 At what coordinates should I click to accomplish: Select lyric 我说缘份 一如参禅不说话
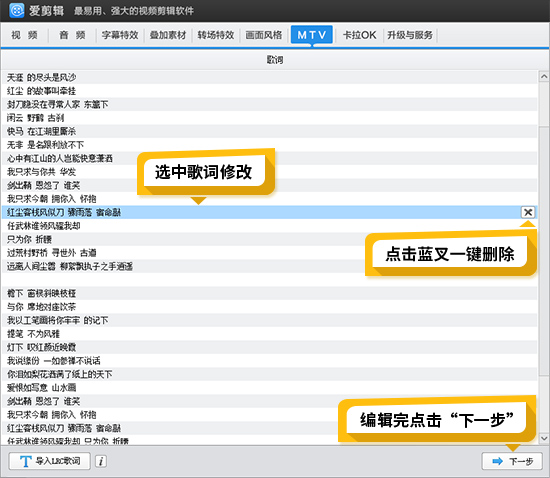[x=269, y=361]
